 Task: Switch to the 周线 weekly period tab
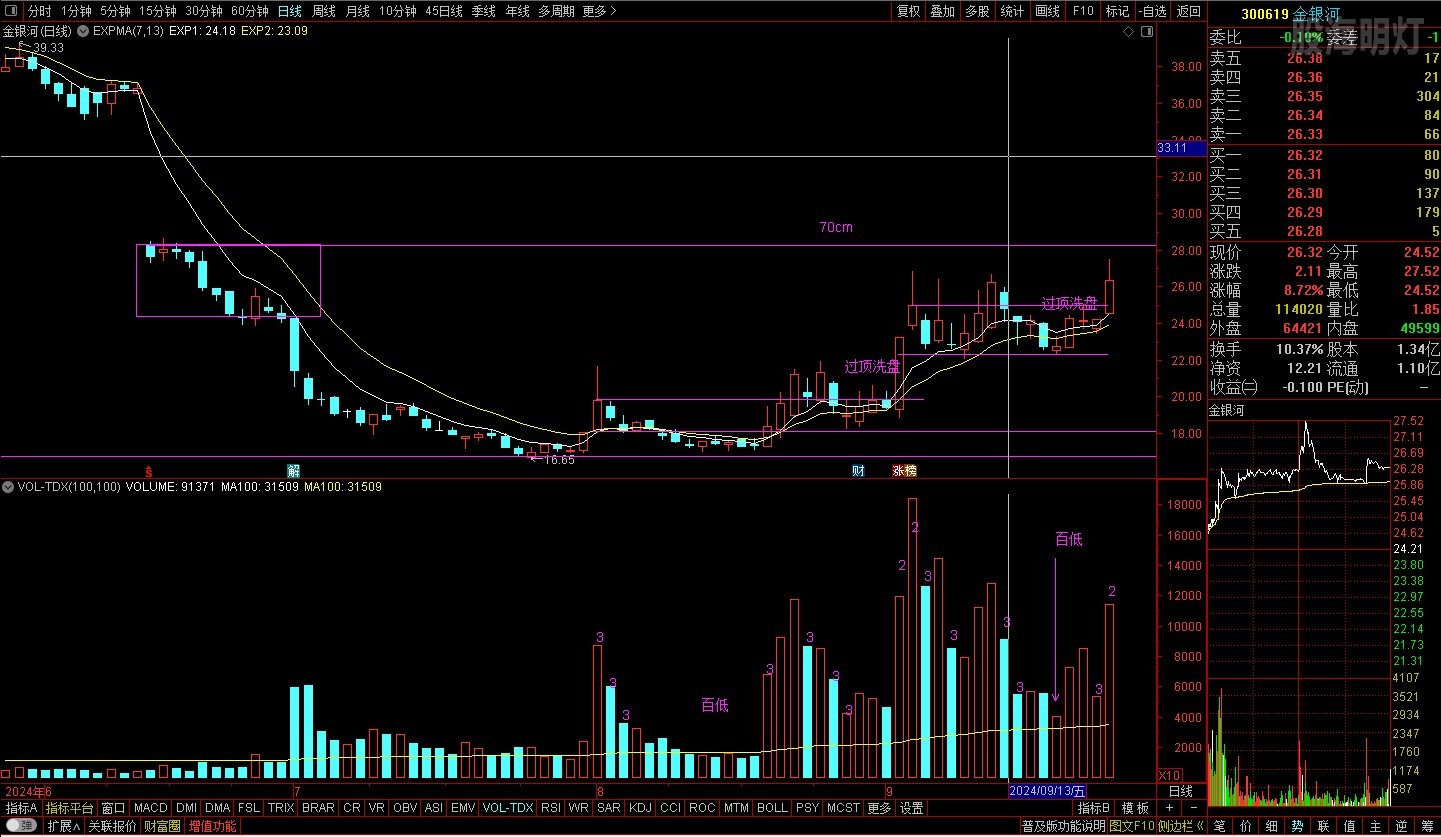pyautogui.click(x=323, y=11)
